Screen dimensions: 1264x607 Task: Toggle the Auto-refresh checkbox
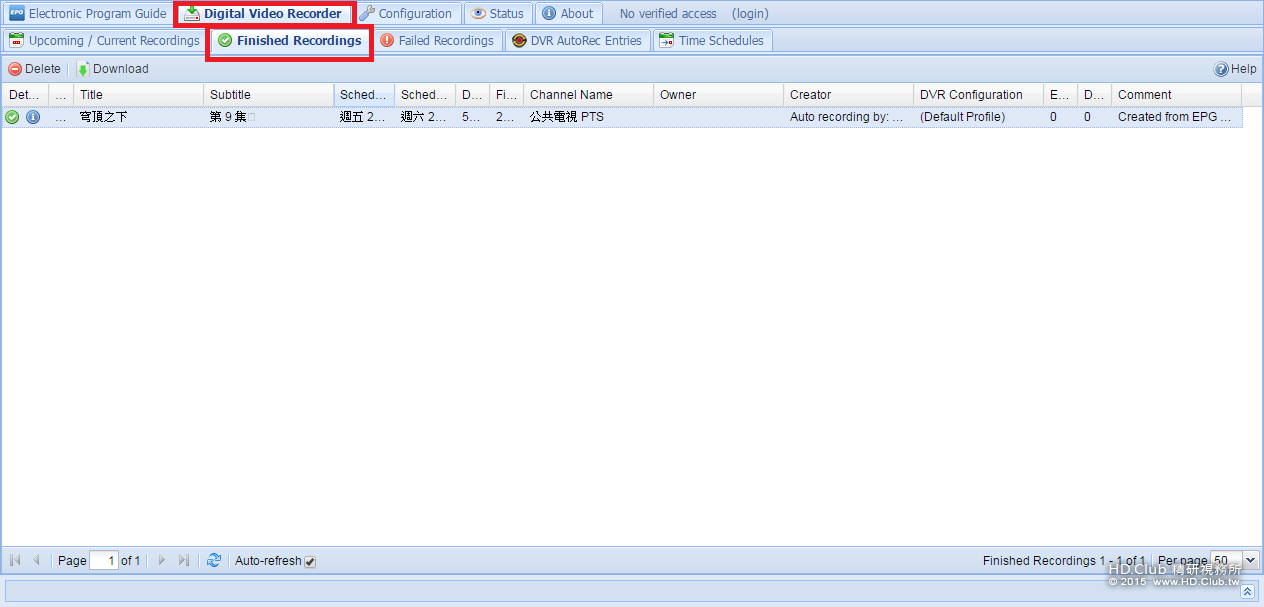click(310, 562)
